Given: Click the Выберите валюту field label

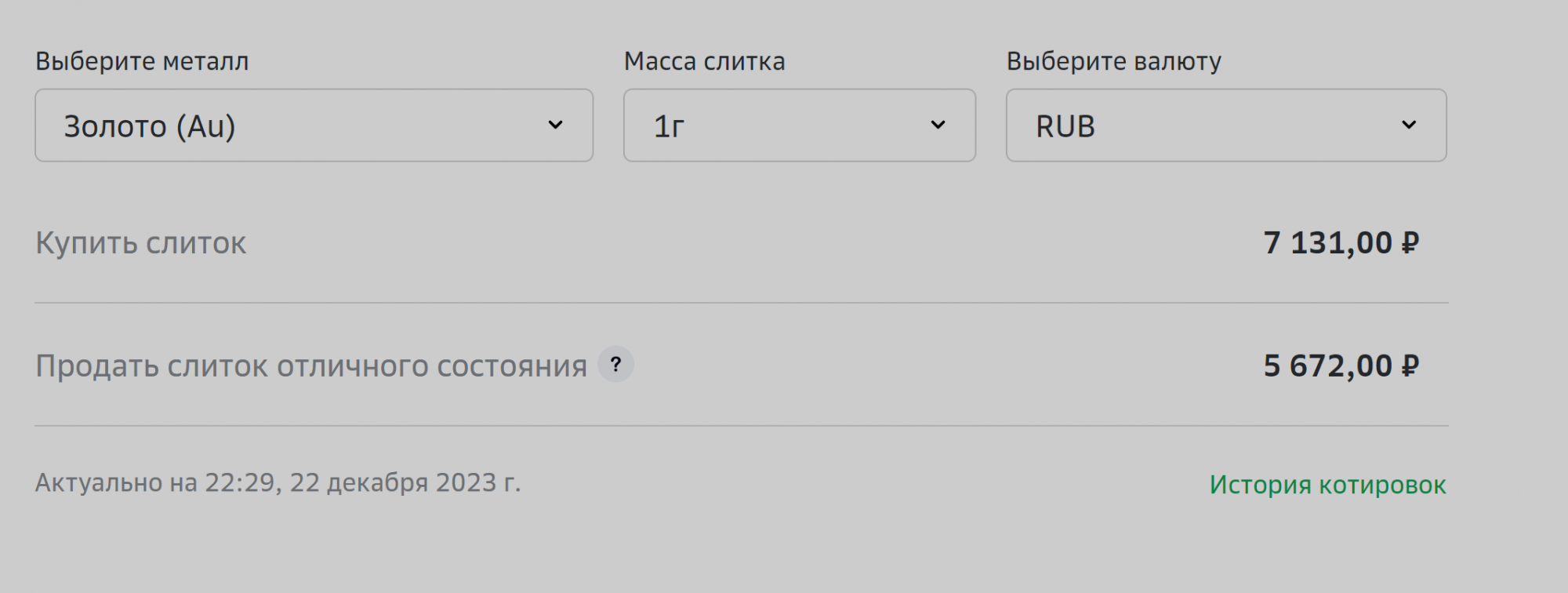Looking at the screenshot, I should point(1113,61).
